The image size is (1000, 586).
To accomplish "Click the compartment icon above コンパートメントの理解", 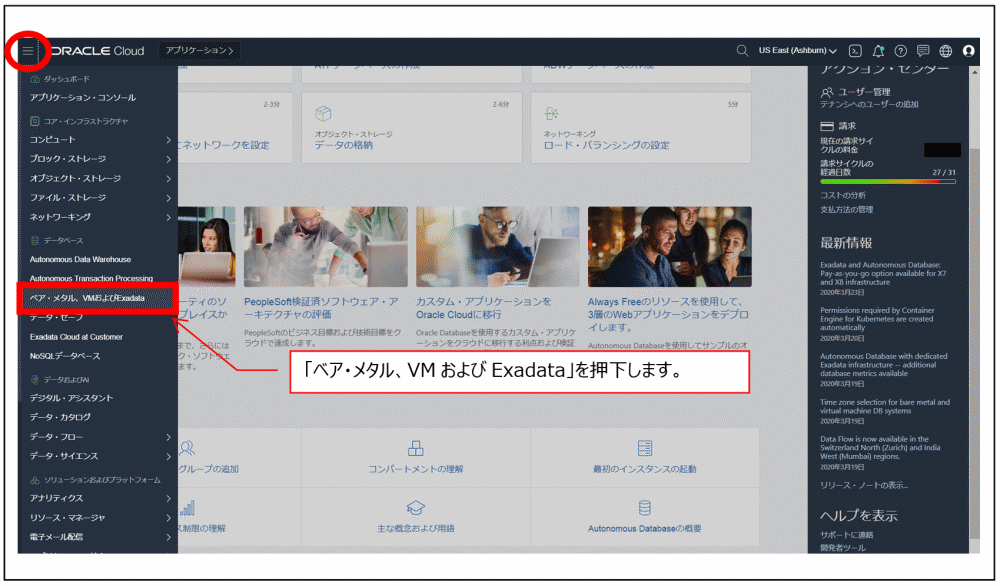I will [416, 448].
